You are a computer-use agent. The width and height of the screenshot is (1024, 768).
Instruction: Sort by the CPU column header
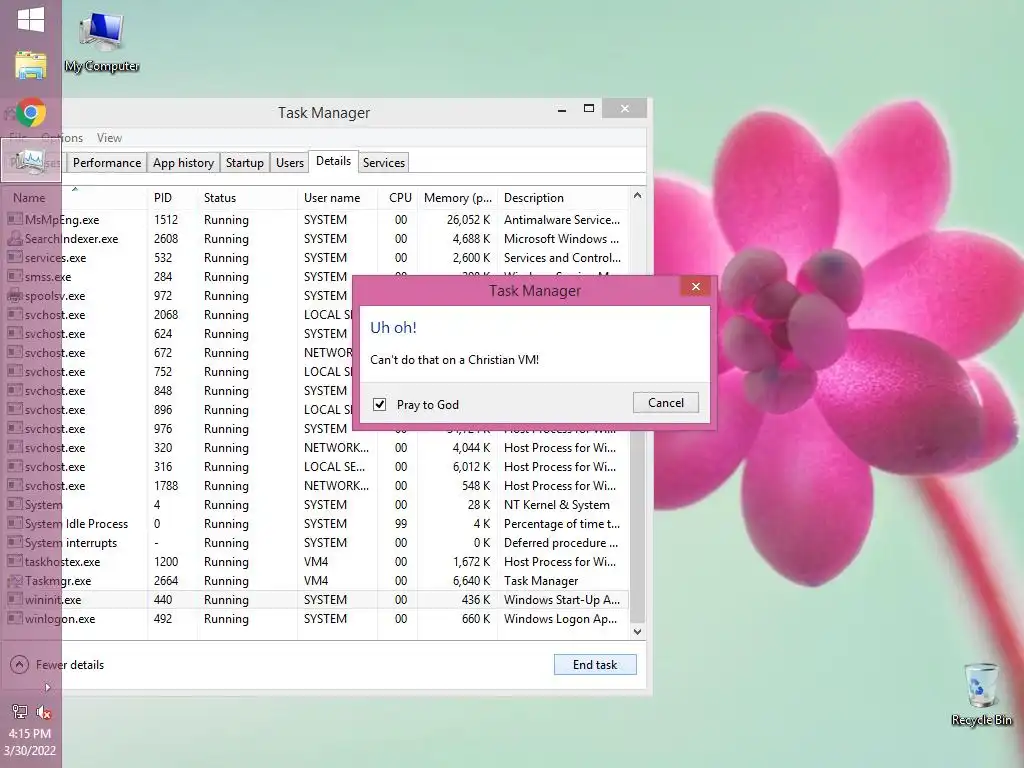(398, 198)
